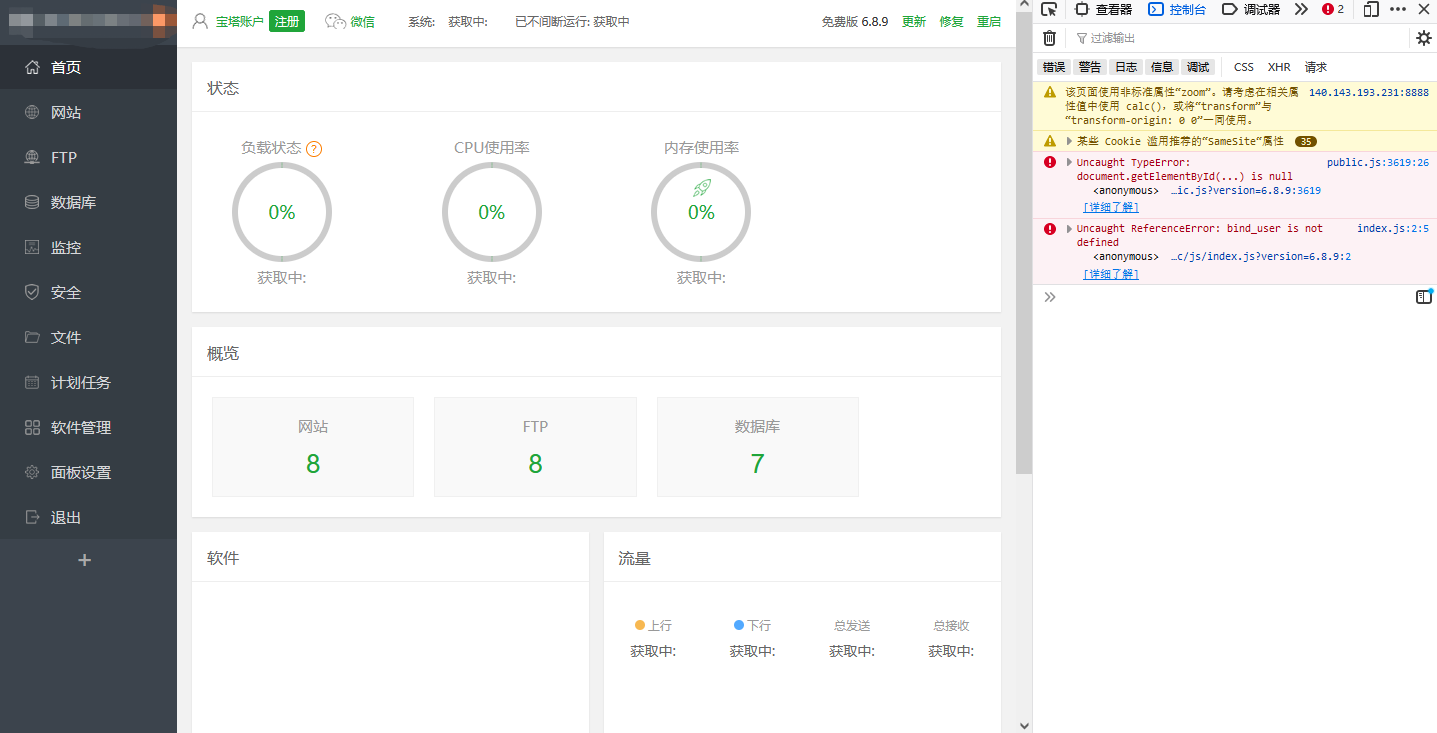Click the element picker icon in devtools
The width and height of the screenshot is (1437, 733).
pos(1049,9)
